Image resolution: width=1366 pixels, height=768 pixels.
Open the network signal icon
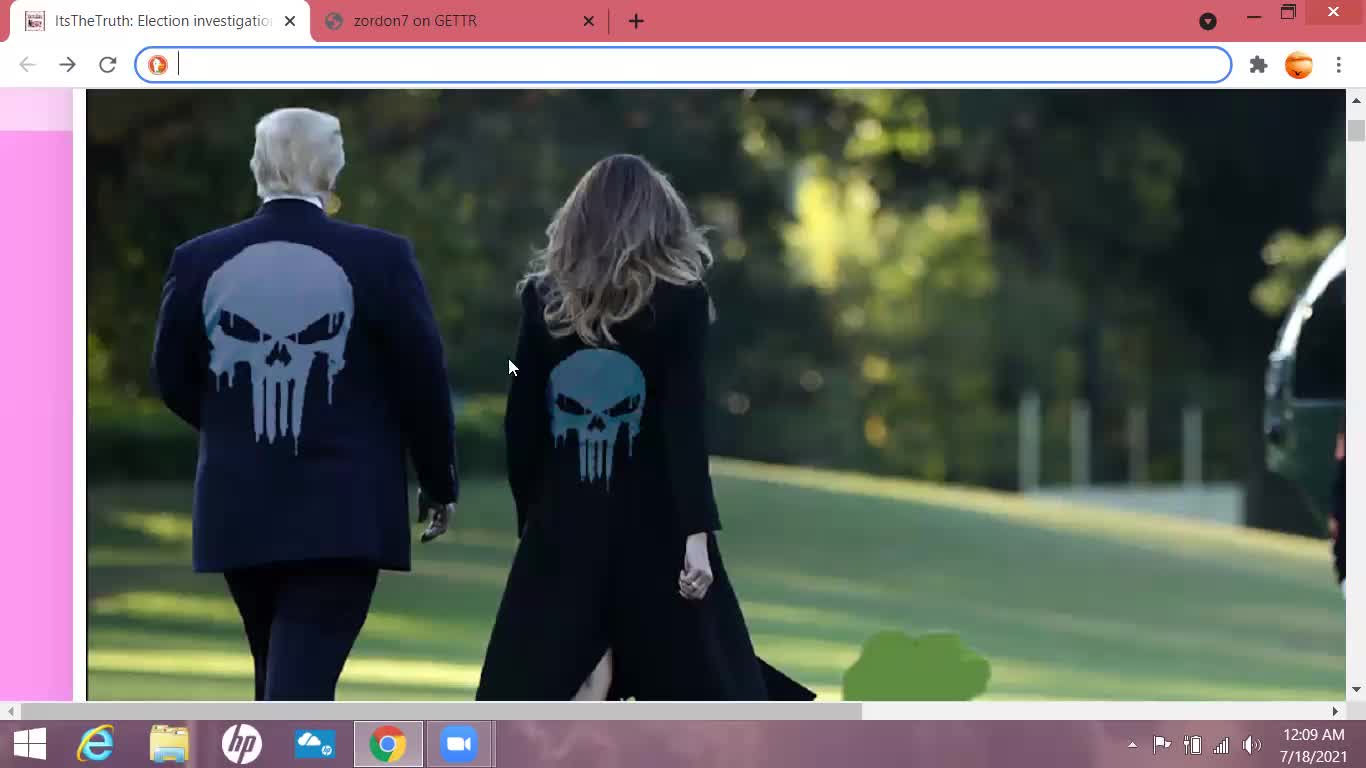click(1221, 745)
